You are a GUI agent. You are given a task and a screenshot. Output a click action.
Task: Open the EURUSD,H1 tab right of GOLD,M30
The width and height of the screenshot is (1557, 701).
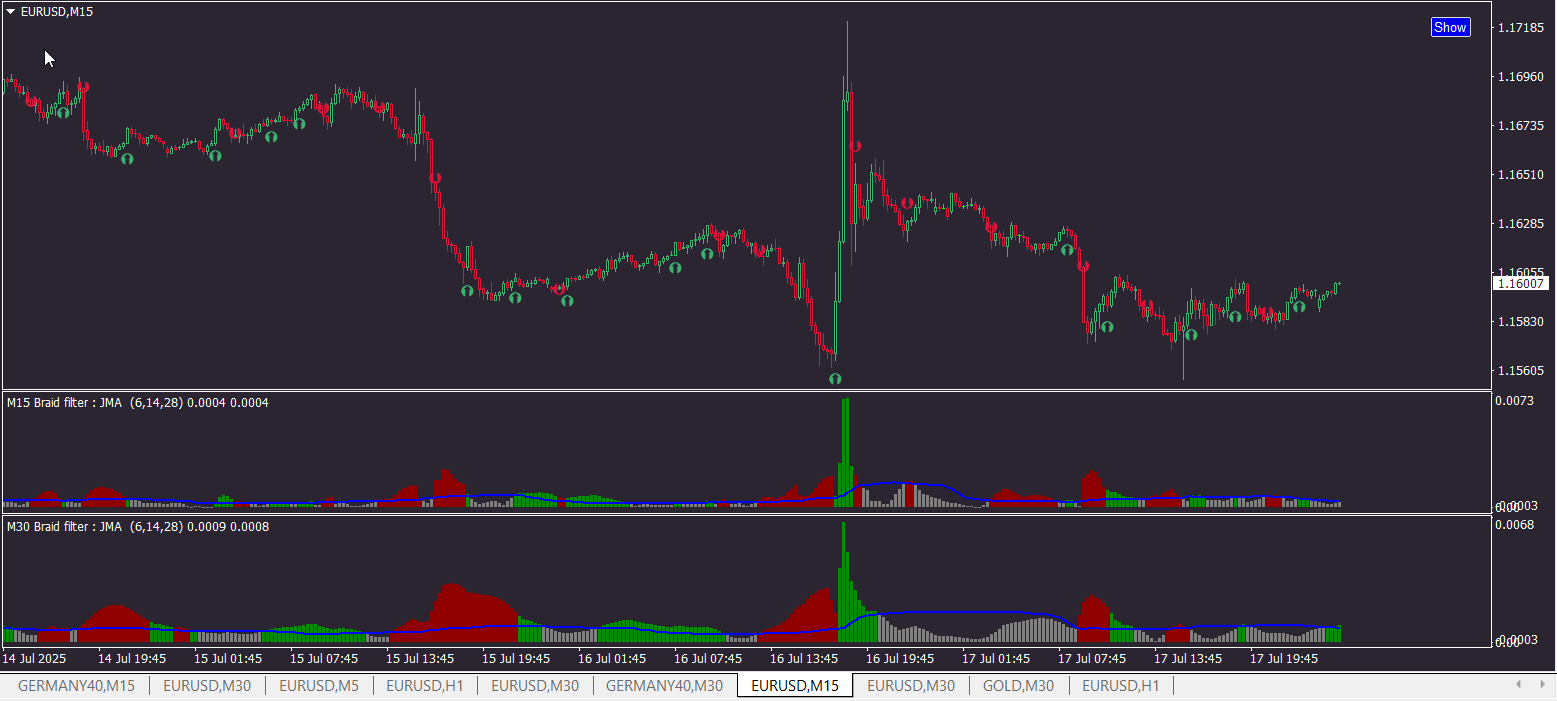(1121, 685)
